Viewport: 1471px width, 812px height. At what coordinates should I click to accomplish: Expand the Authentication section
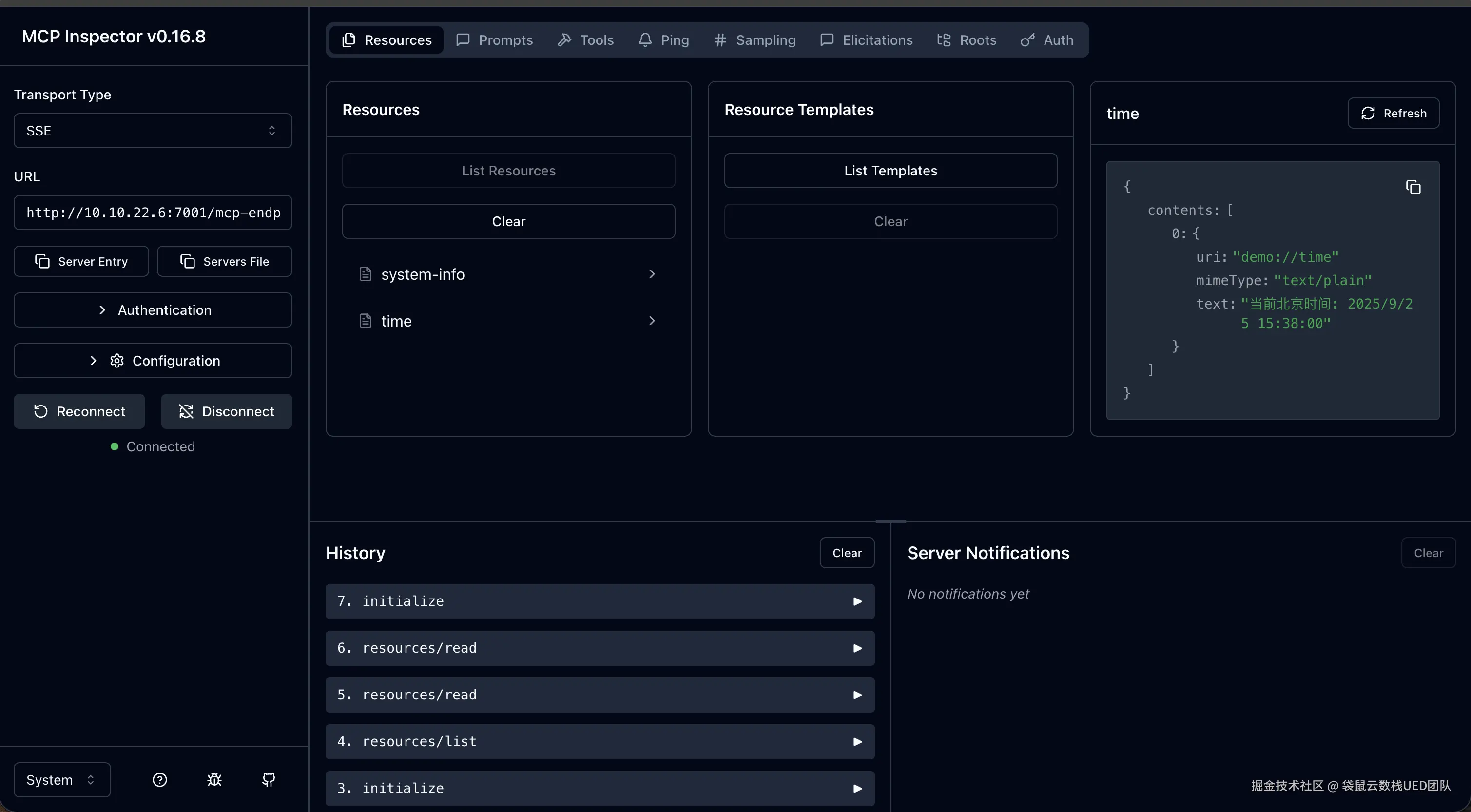click(153, 310)
